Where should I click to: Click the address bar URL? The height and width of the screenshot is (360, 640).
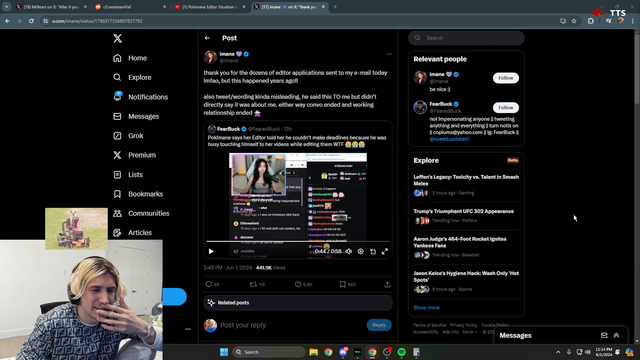(97, 21)
